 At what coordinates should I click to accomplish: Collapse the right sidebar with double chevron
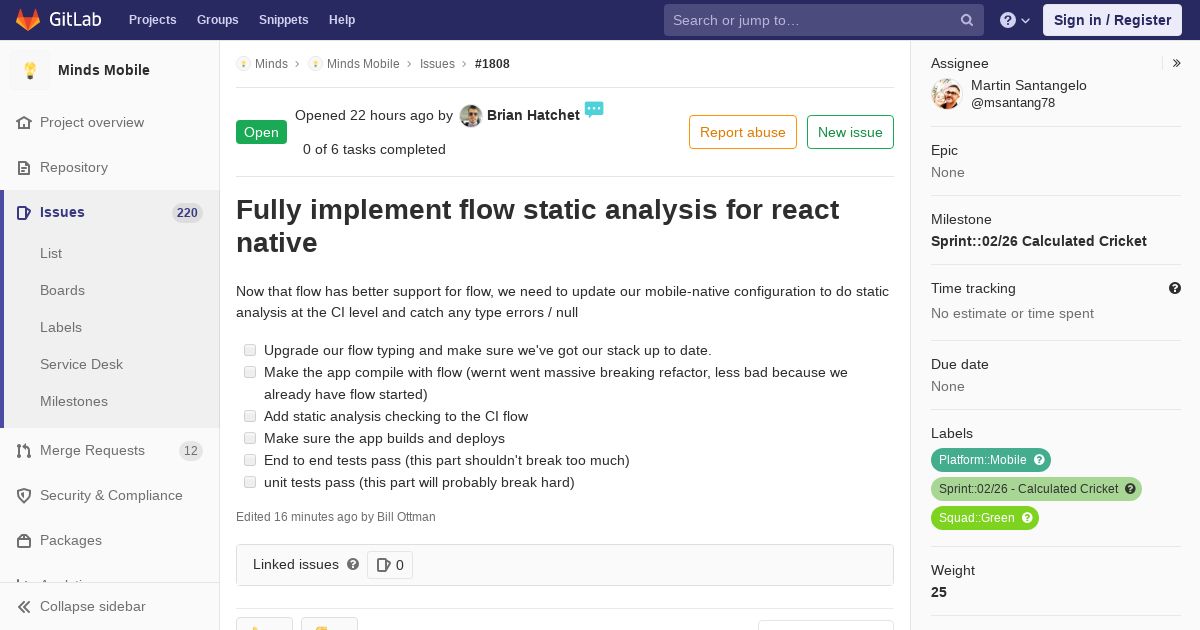click(1177, 63)
